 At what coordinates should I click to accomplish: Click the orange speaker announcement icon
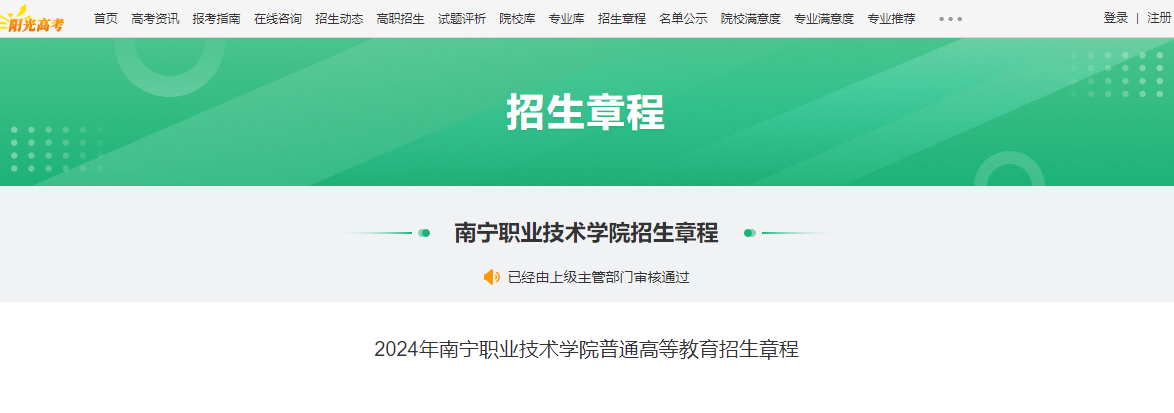[492, 278]
